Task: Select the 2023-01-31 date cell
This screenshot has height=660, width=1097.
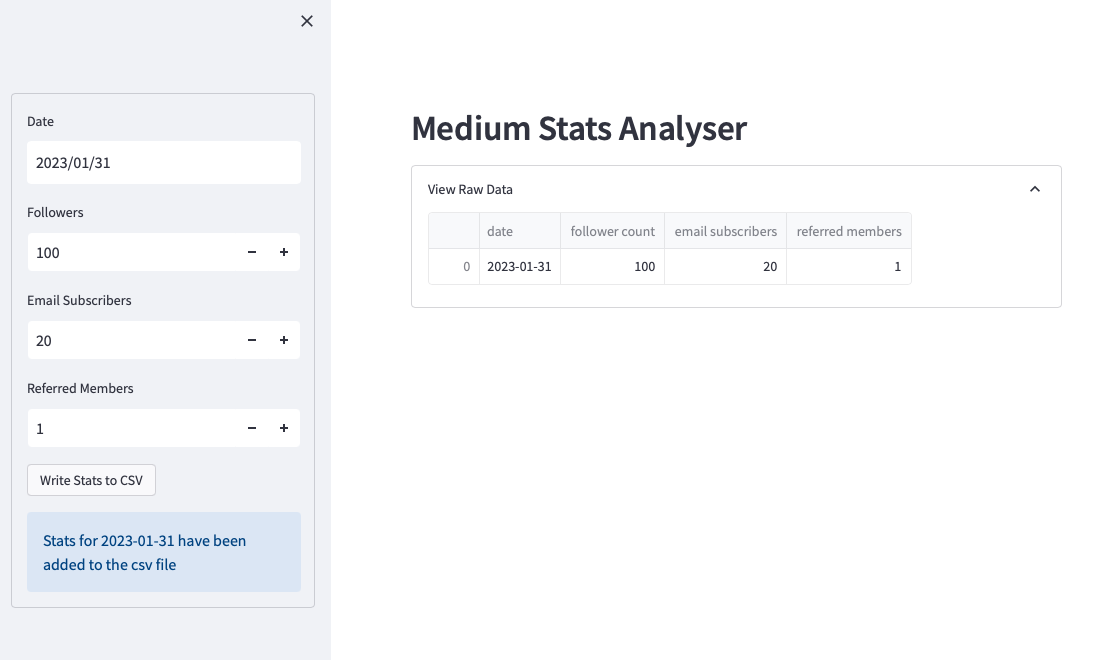Action: pos(519,267)
